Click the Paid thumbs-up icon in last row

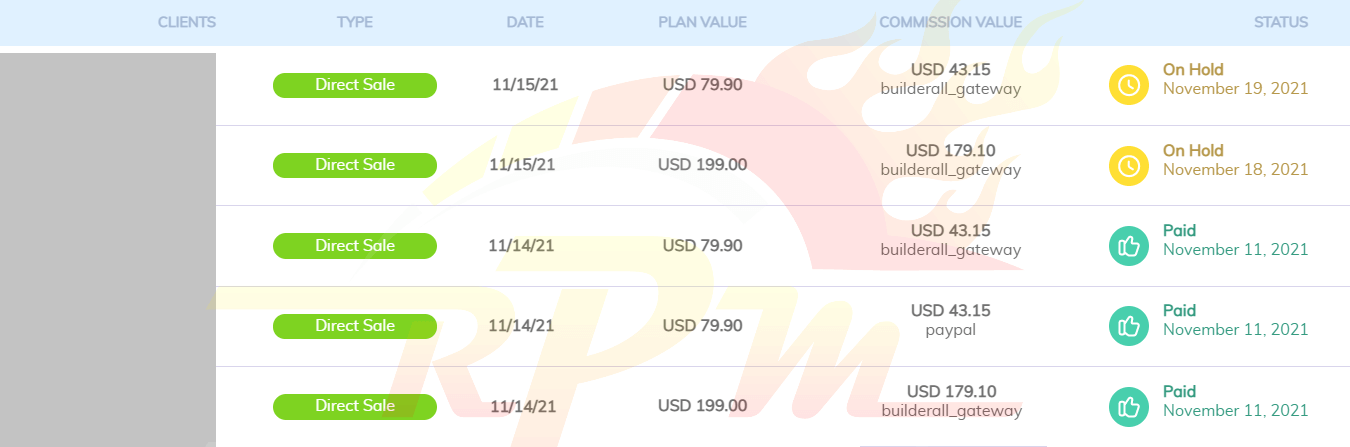[x=1129, y=407]
